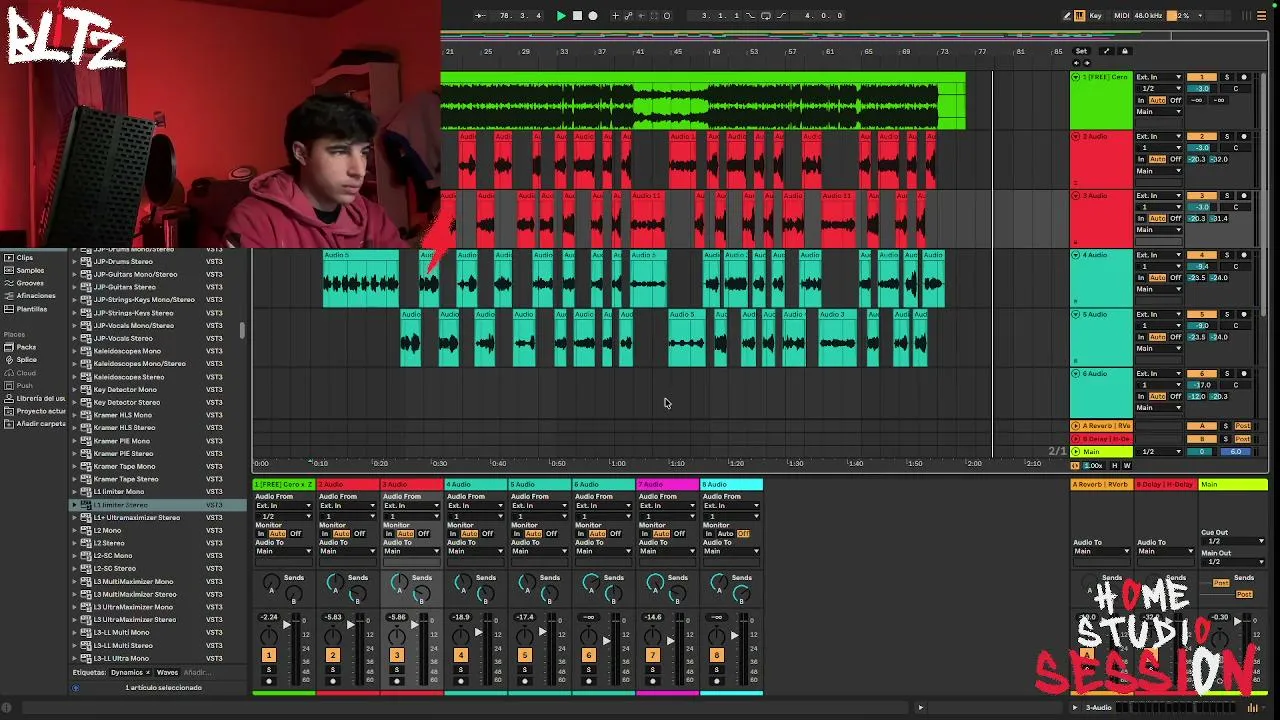Toggle mixer track 7 activator button
This screenshot has height=720, width=1280.
click(652, 655)
